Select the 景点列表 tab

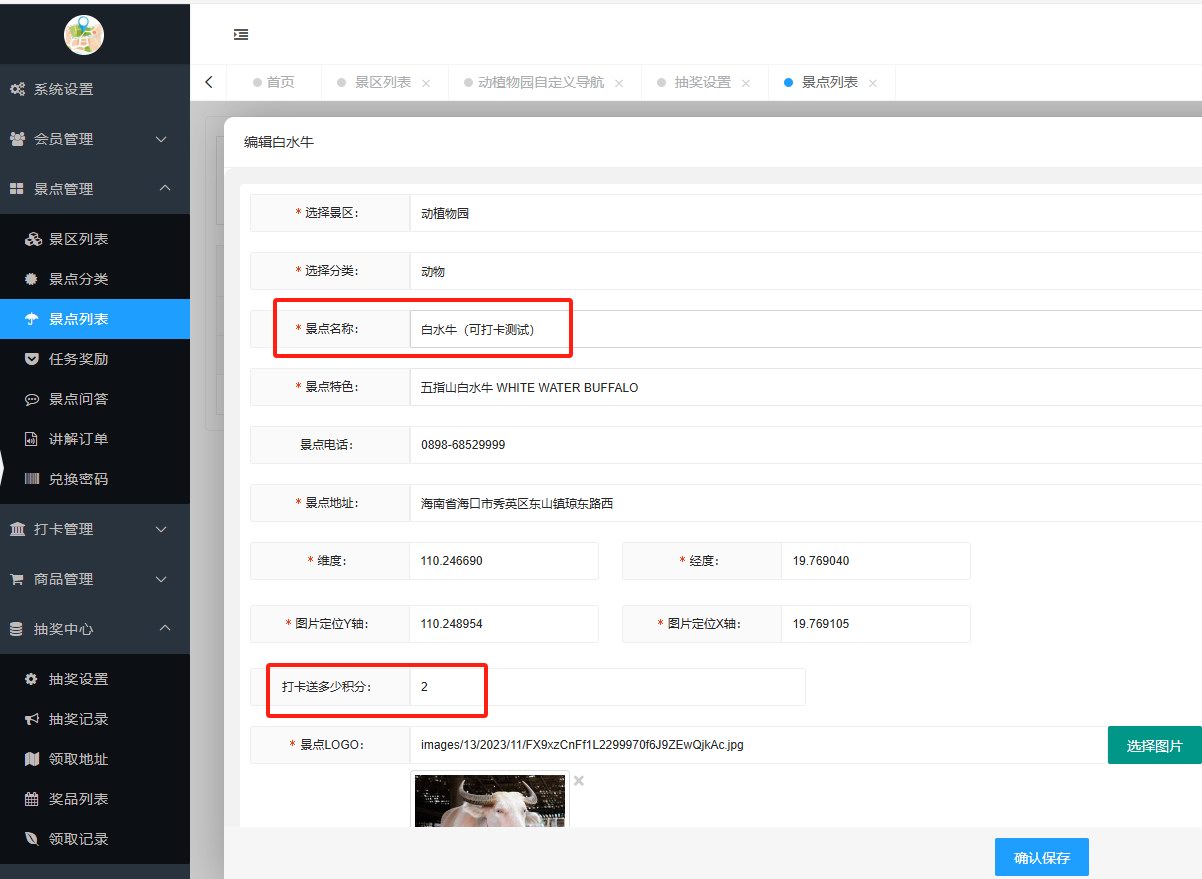point(830,82)
